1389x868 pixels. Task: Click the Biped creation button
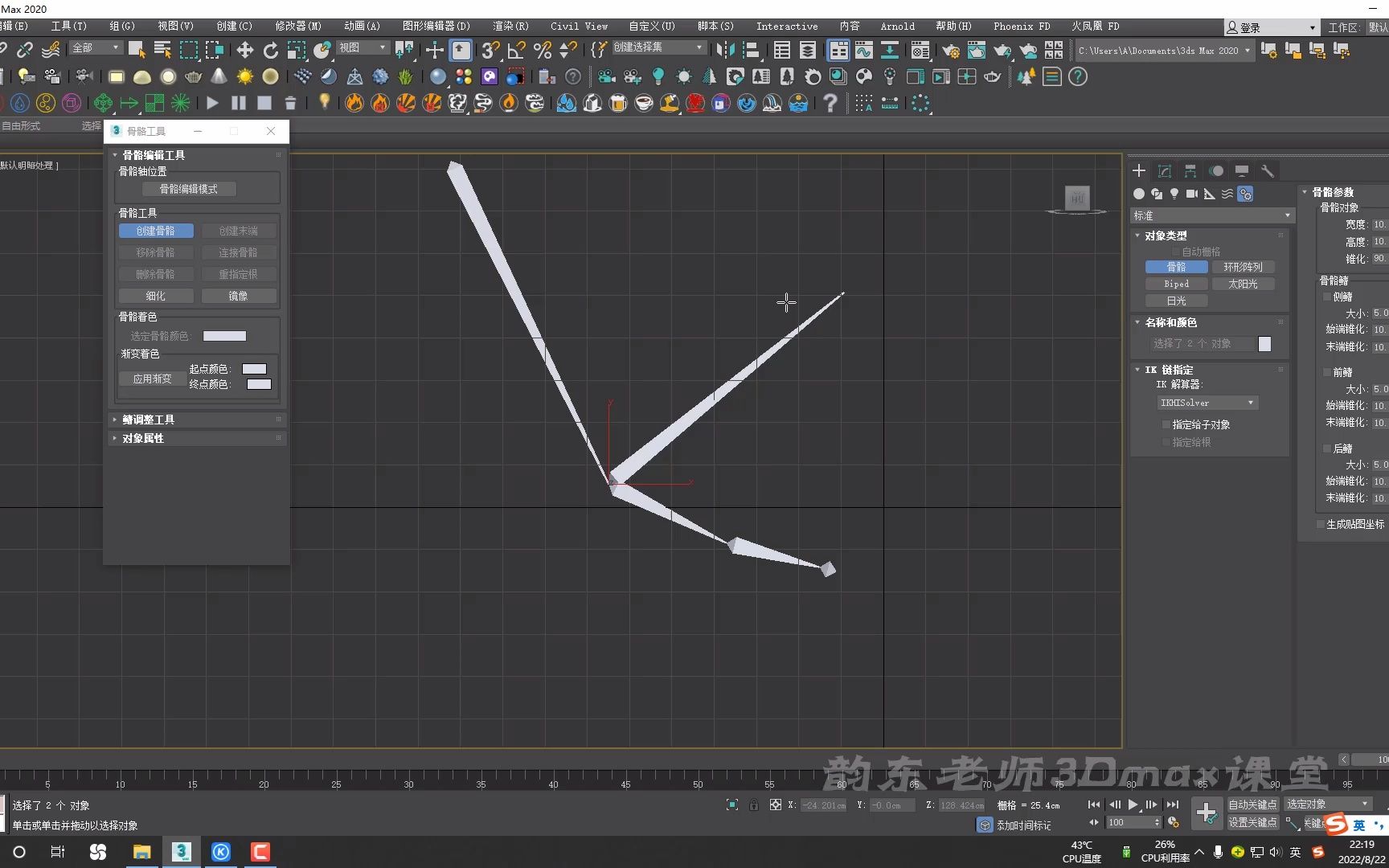tap(1175, 283)
